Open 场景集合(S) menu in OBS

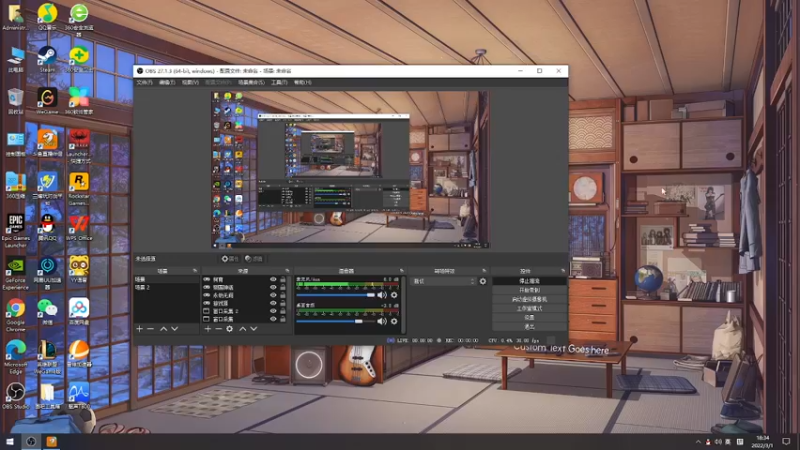(251, 83)
